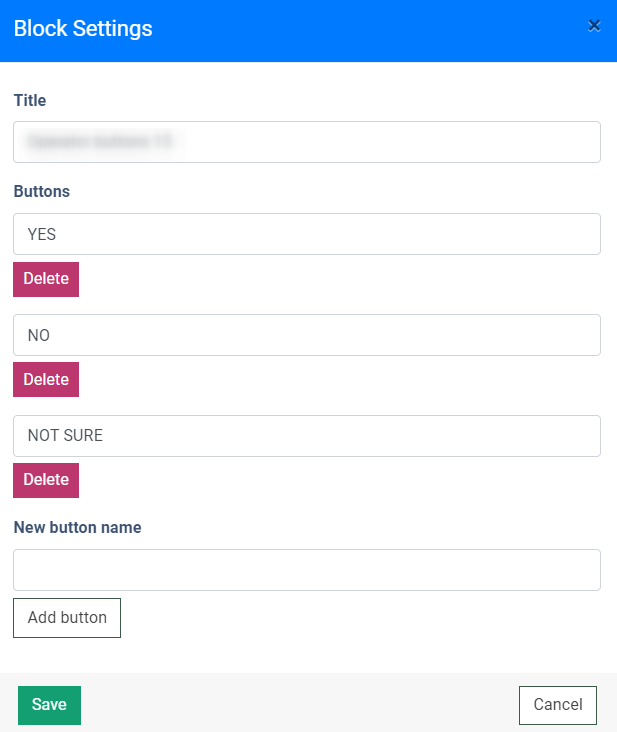Click the Title input field
This screenshot has width=617, height=732.
[400, 142]
